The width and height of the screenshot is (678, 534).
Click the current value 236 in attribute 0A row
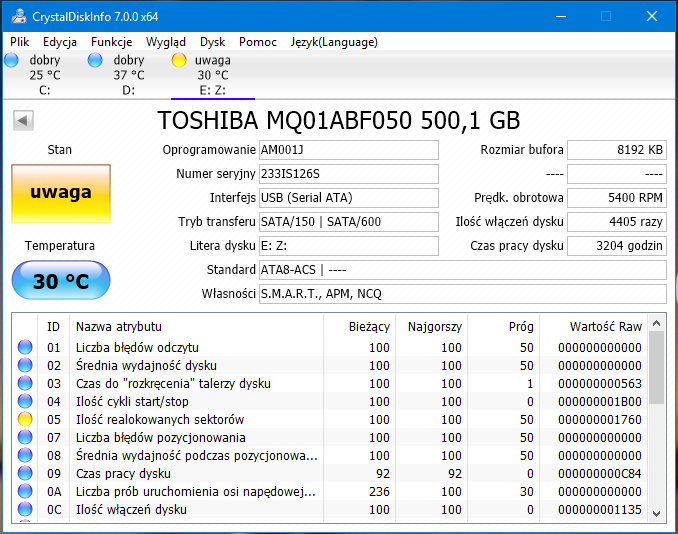click(379, 492)
